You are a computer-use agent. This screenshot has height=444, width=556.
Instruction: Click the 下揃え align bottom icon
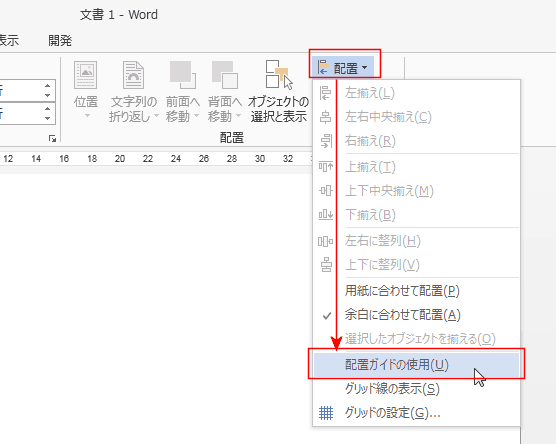[326, 215]
